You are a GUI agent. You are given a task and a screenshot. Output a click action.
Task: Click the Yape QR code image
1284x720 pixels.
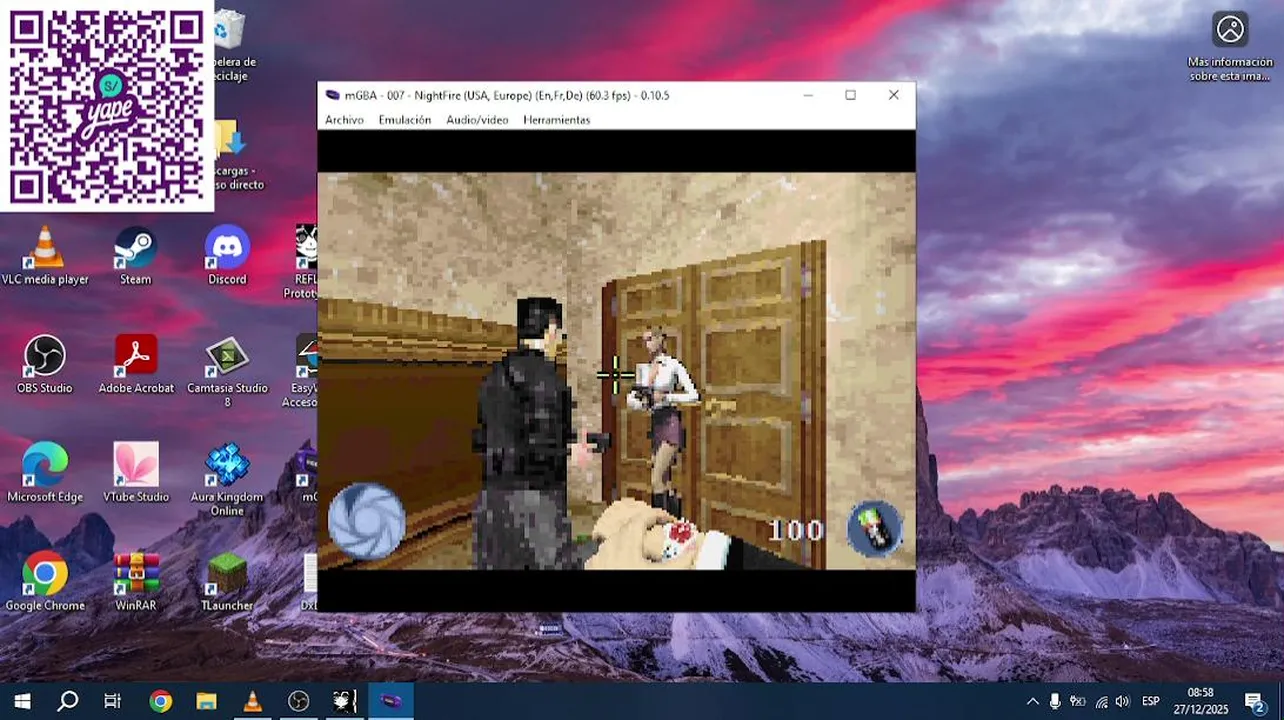tap(106, 105)
